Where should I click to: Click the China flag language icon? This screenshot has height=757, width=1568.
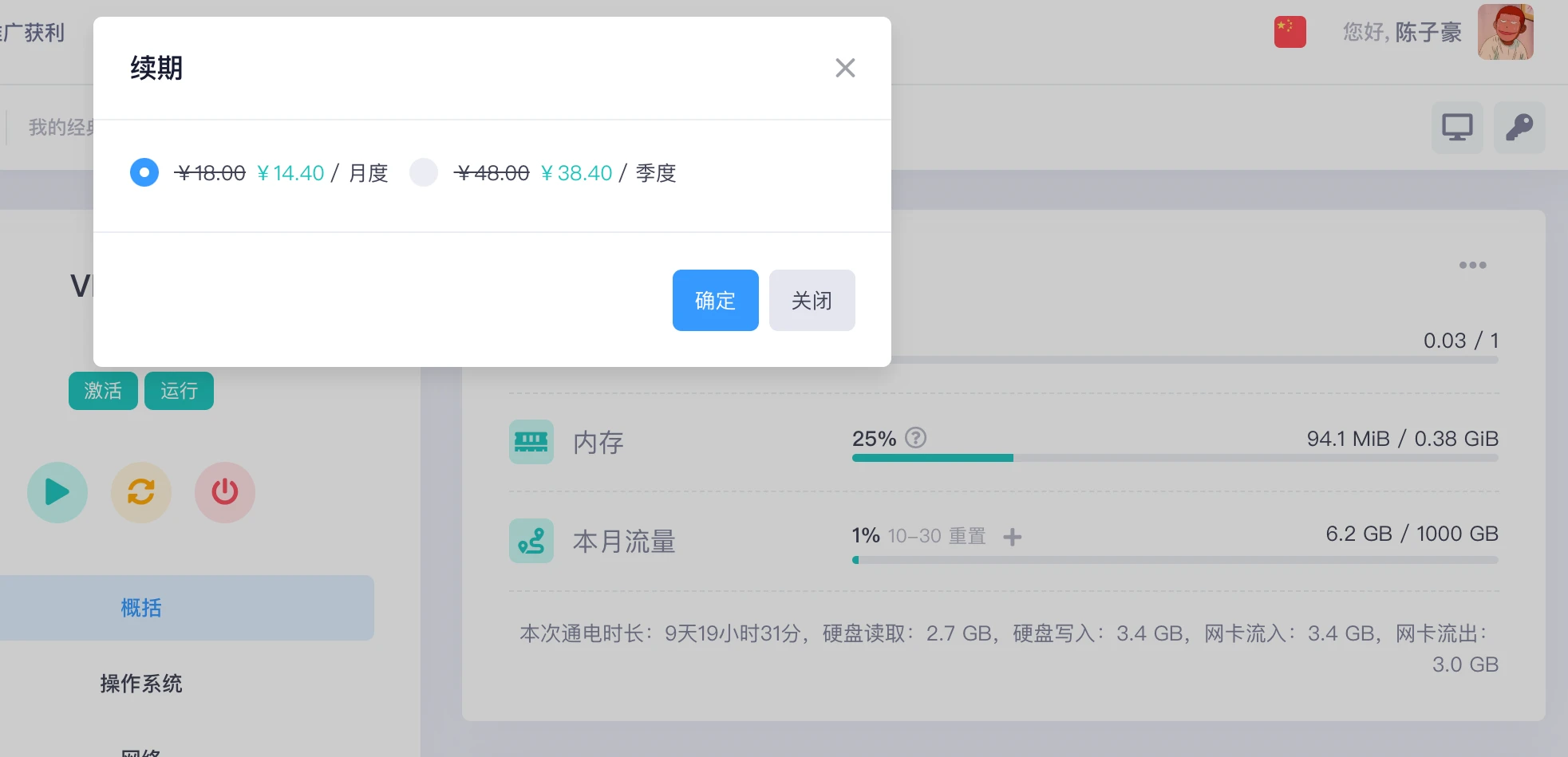coord(1290,32)
